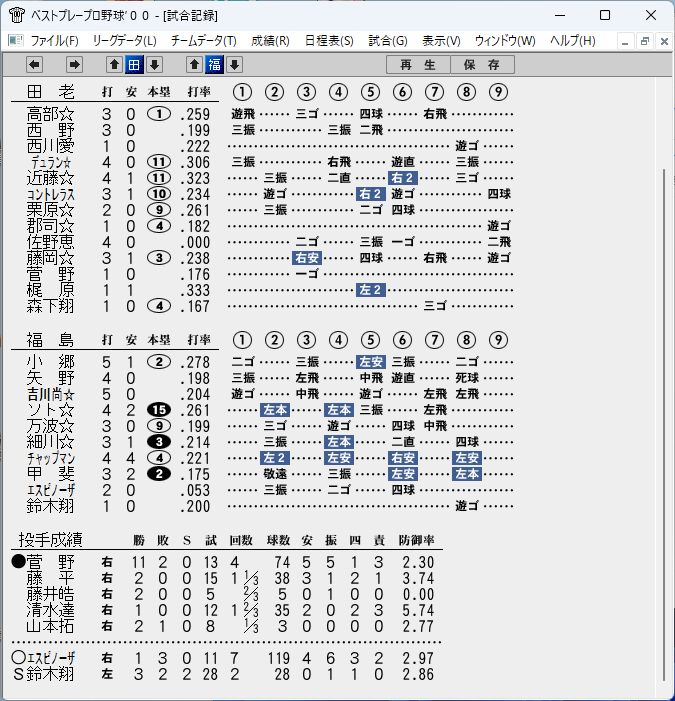Click down arrow right of 福 team icon
Viewport: 675px width, 701px height.
(x=234, y=65)
